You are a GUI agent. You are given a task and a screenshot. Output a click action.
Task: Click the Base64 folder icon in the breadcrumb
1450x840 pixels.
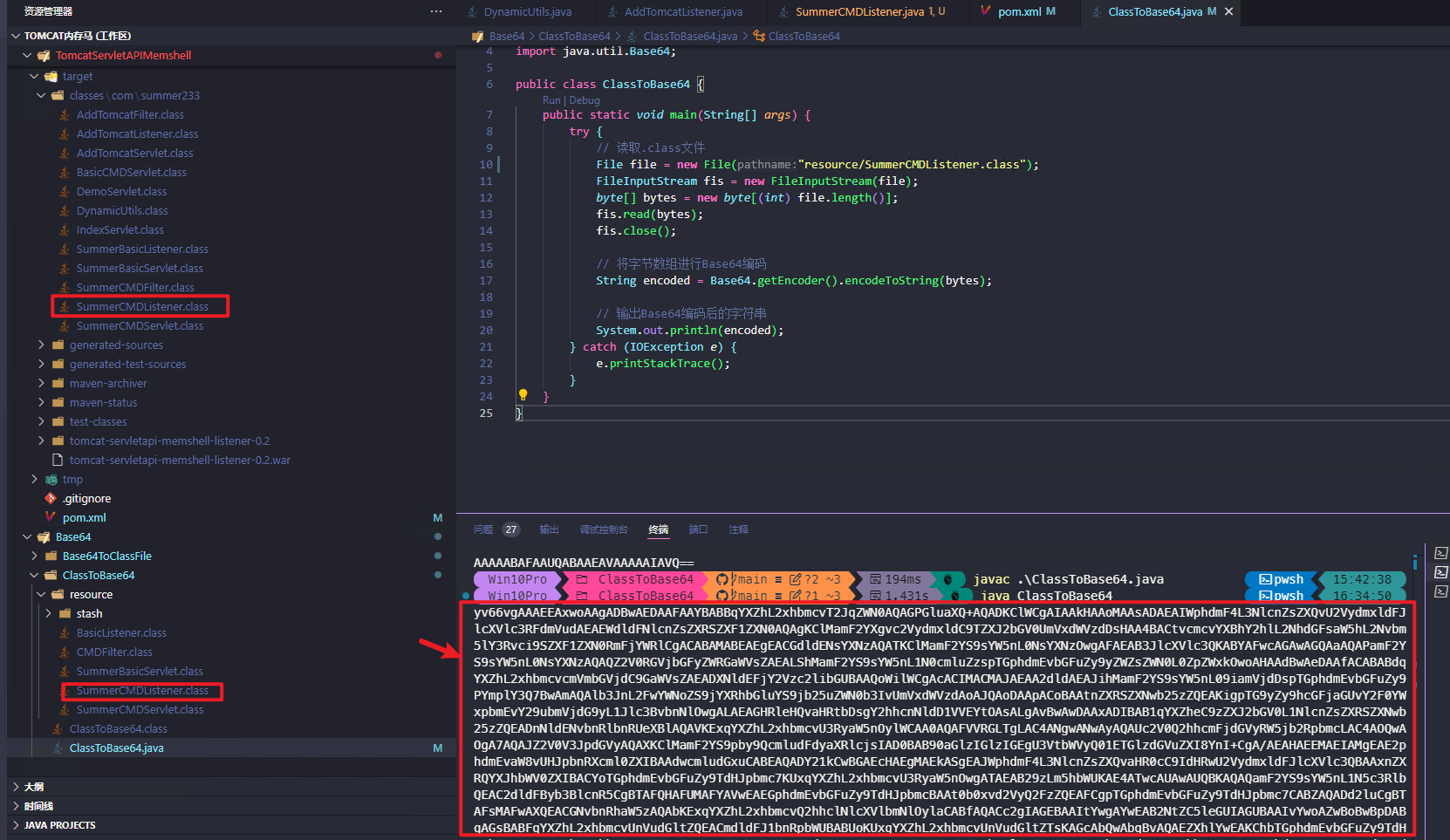pos(477,37)
